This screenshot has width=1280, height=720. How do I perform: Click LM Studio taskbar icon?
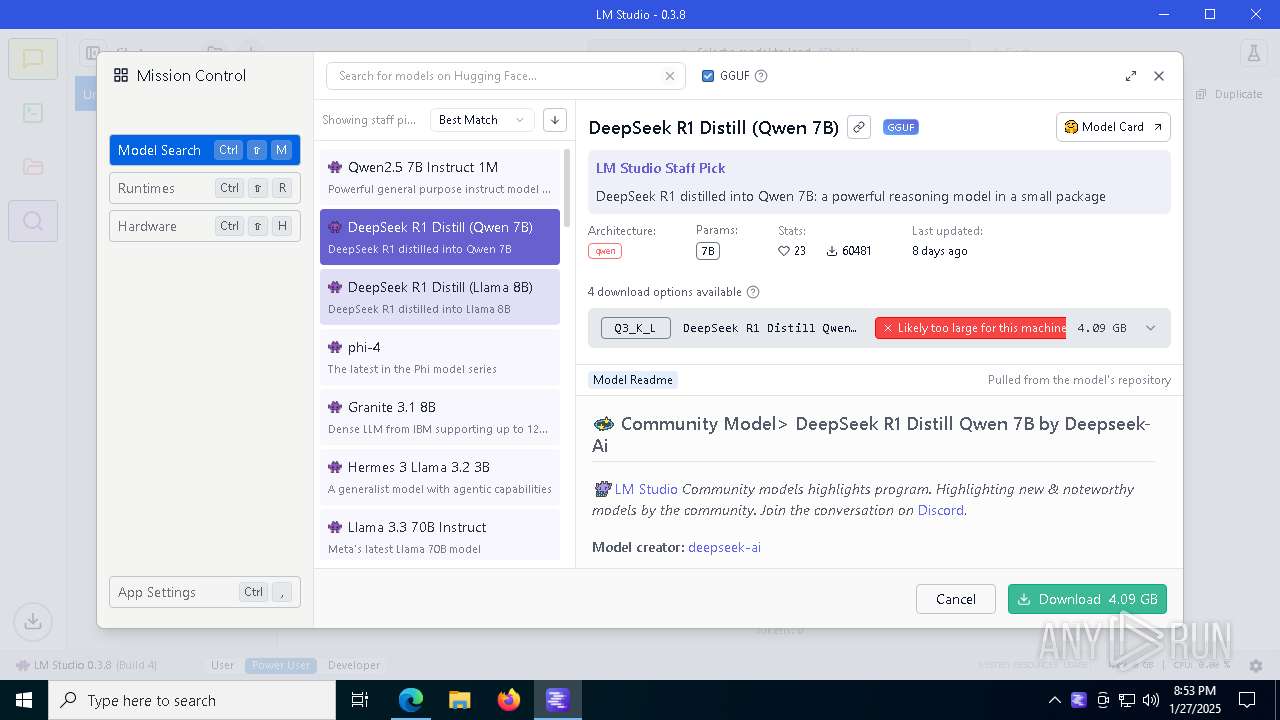pyautogui.click(x=557, y=700)
